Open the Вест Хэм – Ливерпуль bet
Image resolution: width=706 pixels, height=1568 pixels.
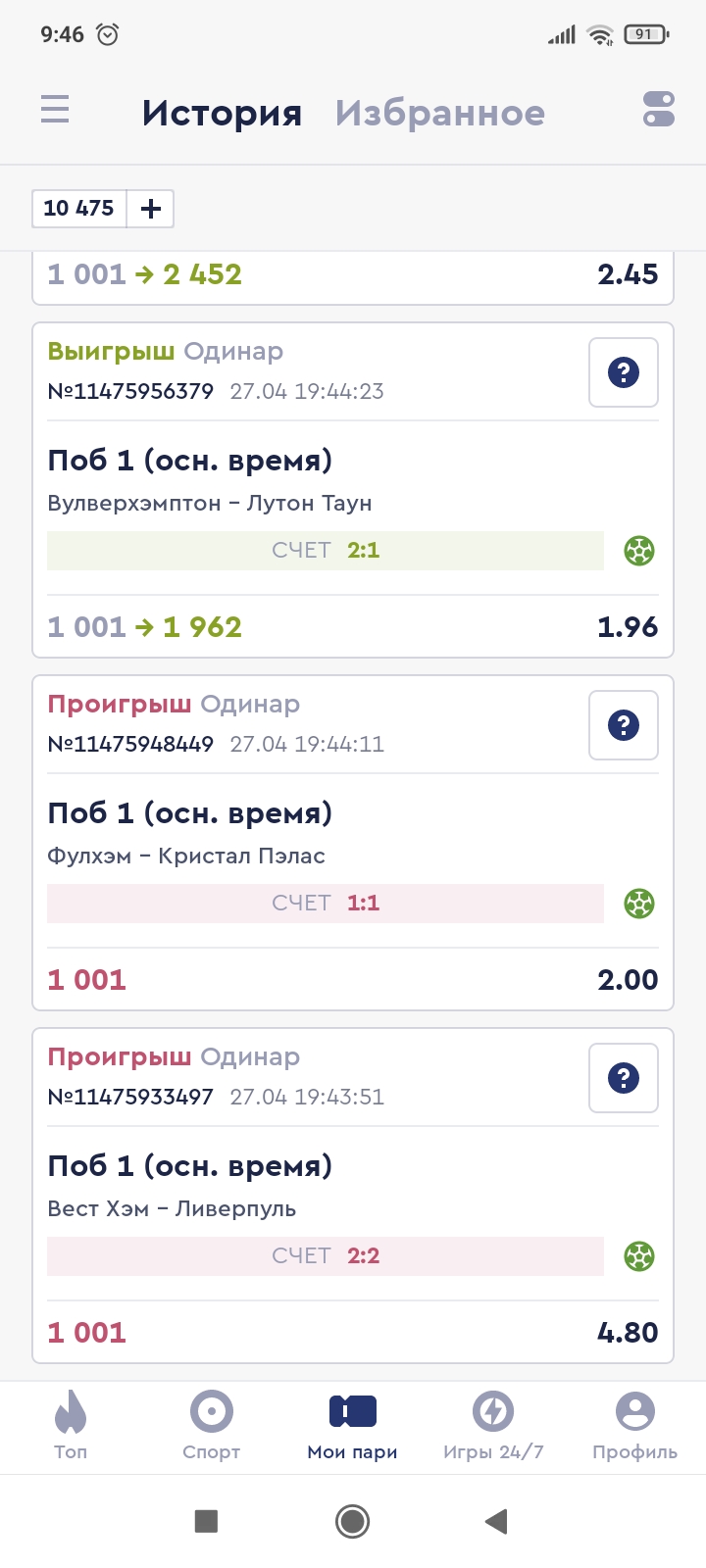pyautogui.click(x=172, y=1209)
